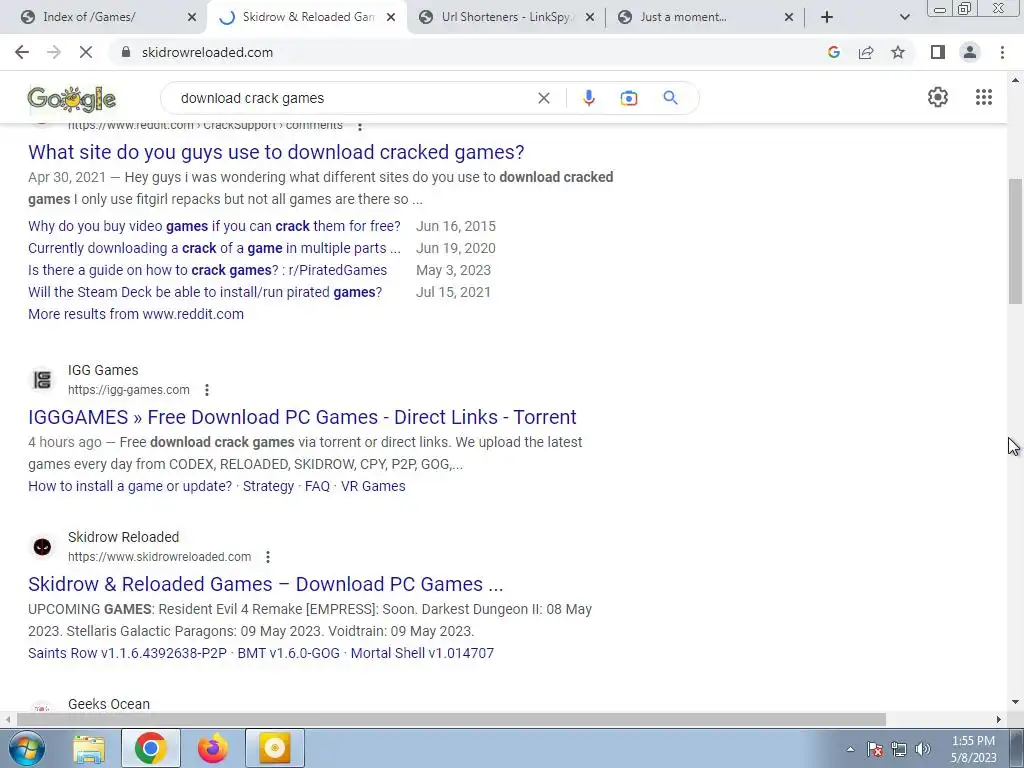Viewport: 1024px width, 768px height.
Task: Click the scroll right arrow at bottom
Action: point(999,720)
